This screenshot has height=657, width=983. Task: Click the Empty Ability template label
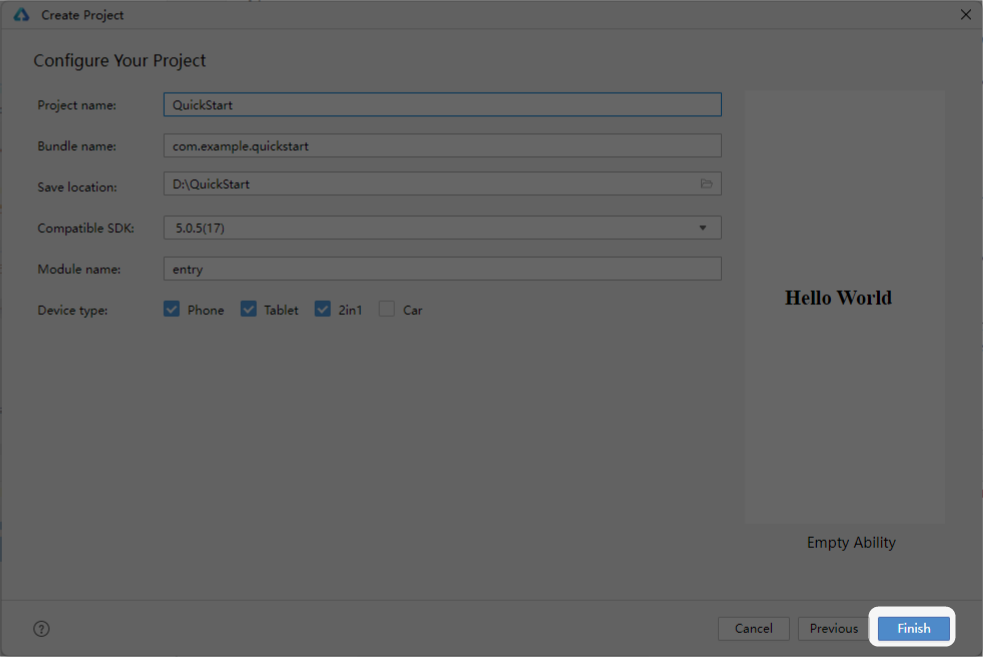pos(851,542)
